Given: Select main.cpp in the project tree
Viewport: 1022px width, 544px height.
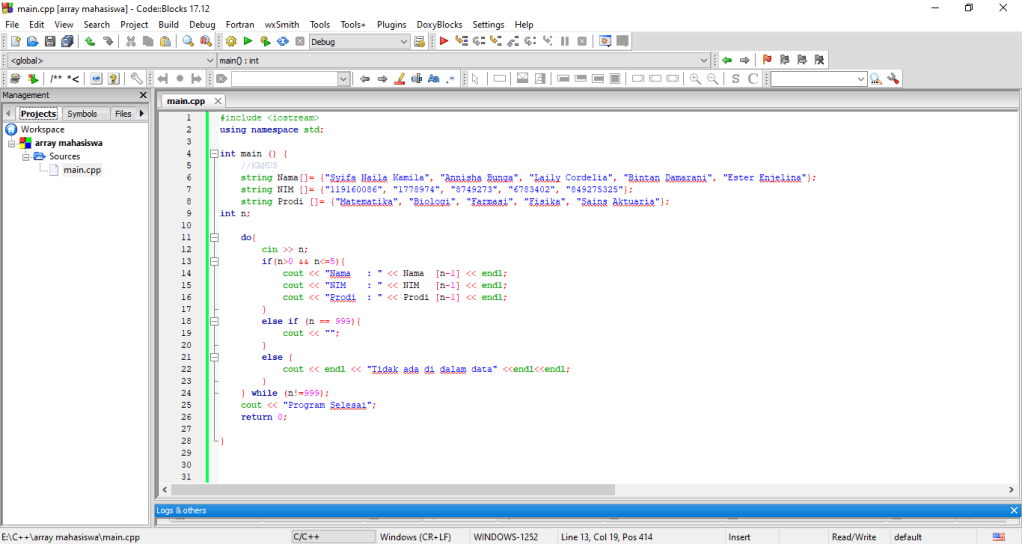Looking at the screenshot, I should tap(82, 170).
